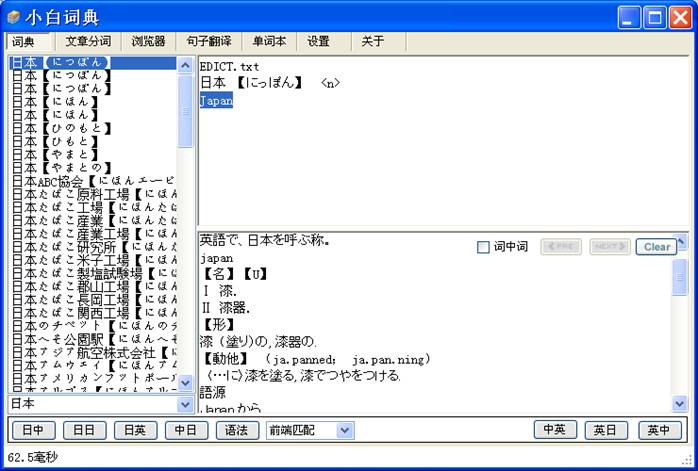This screenshot has height=471, width=698.
Task: Click the 小白词典 app icon in title bar
Action: [x=13, y=17]
